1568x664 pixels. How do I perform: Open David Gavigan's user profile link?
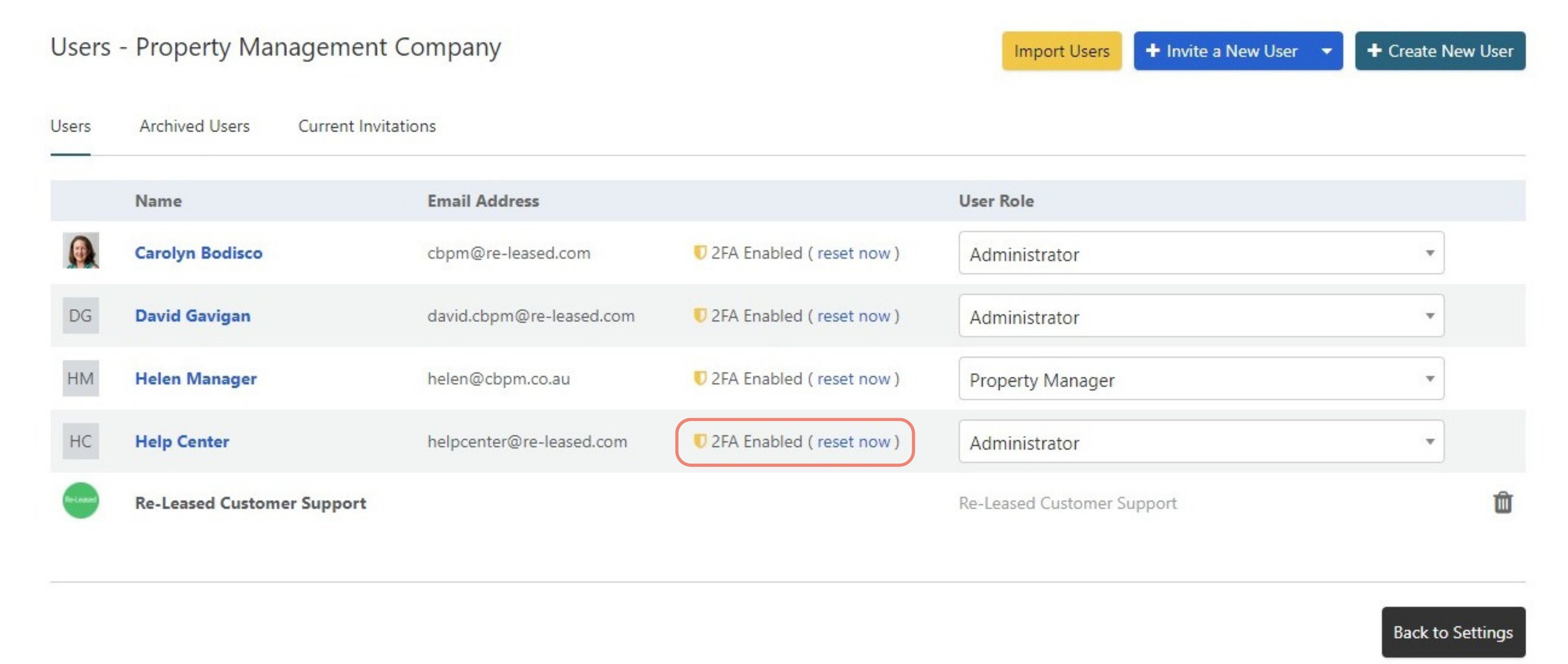[192, 316]
